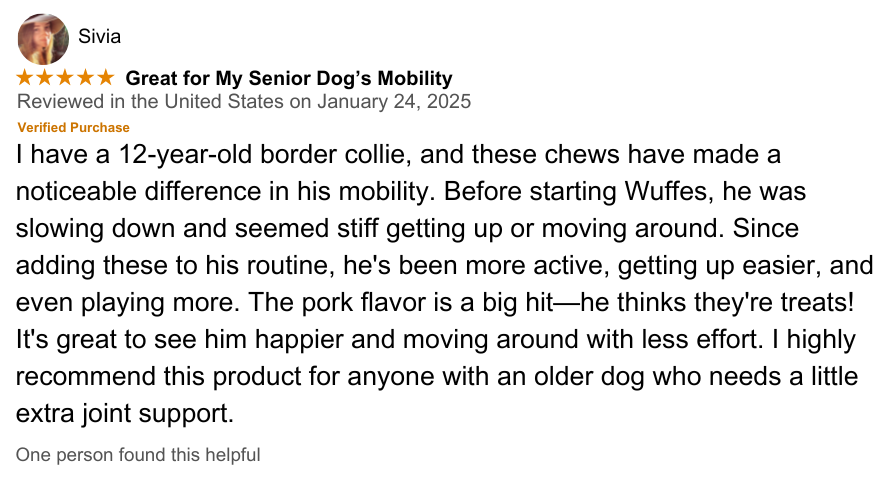The height and width of the screenshot is (500, 880).
Task: Click the review date January 24, 2025
Action: [x=394, y=102]
